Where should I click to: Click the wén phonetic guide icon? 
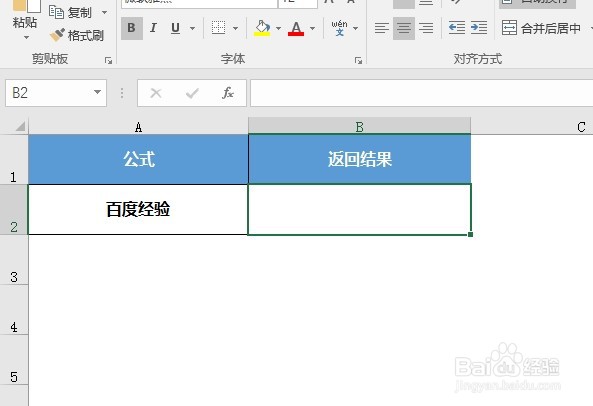pyautogui.click(x=339, y=28)
